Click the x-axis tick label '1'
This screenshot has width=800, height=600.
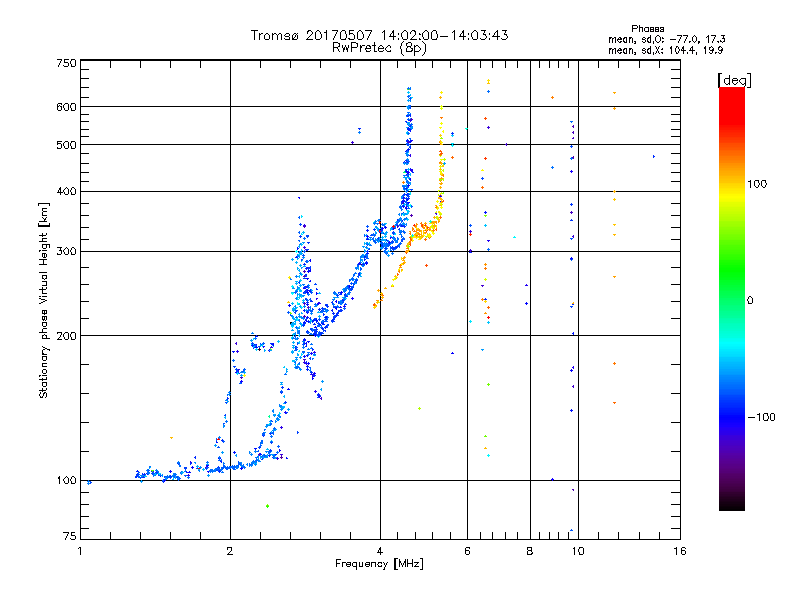[80, 551]
